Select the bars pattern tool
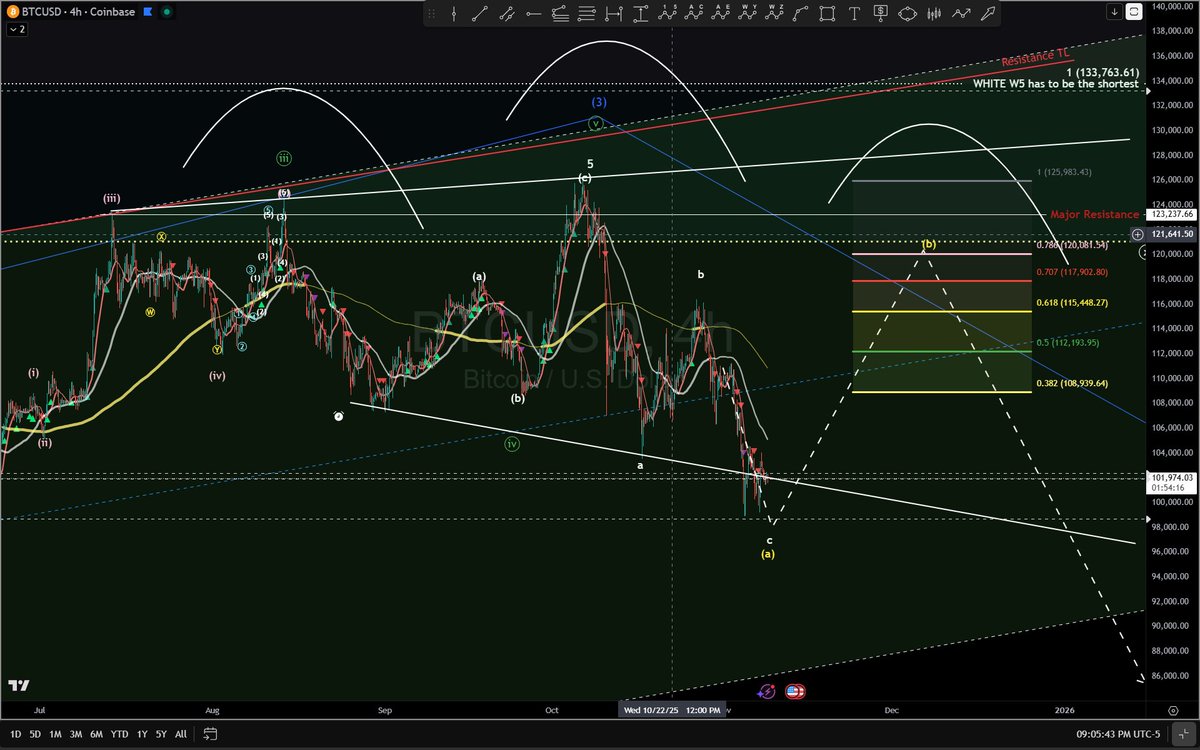 [934, 14]
